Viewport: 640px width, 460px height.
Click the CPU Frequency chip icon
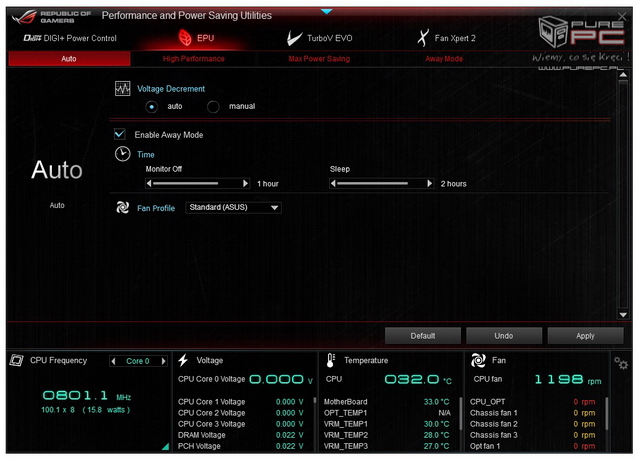16,360
